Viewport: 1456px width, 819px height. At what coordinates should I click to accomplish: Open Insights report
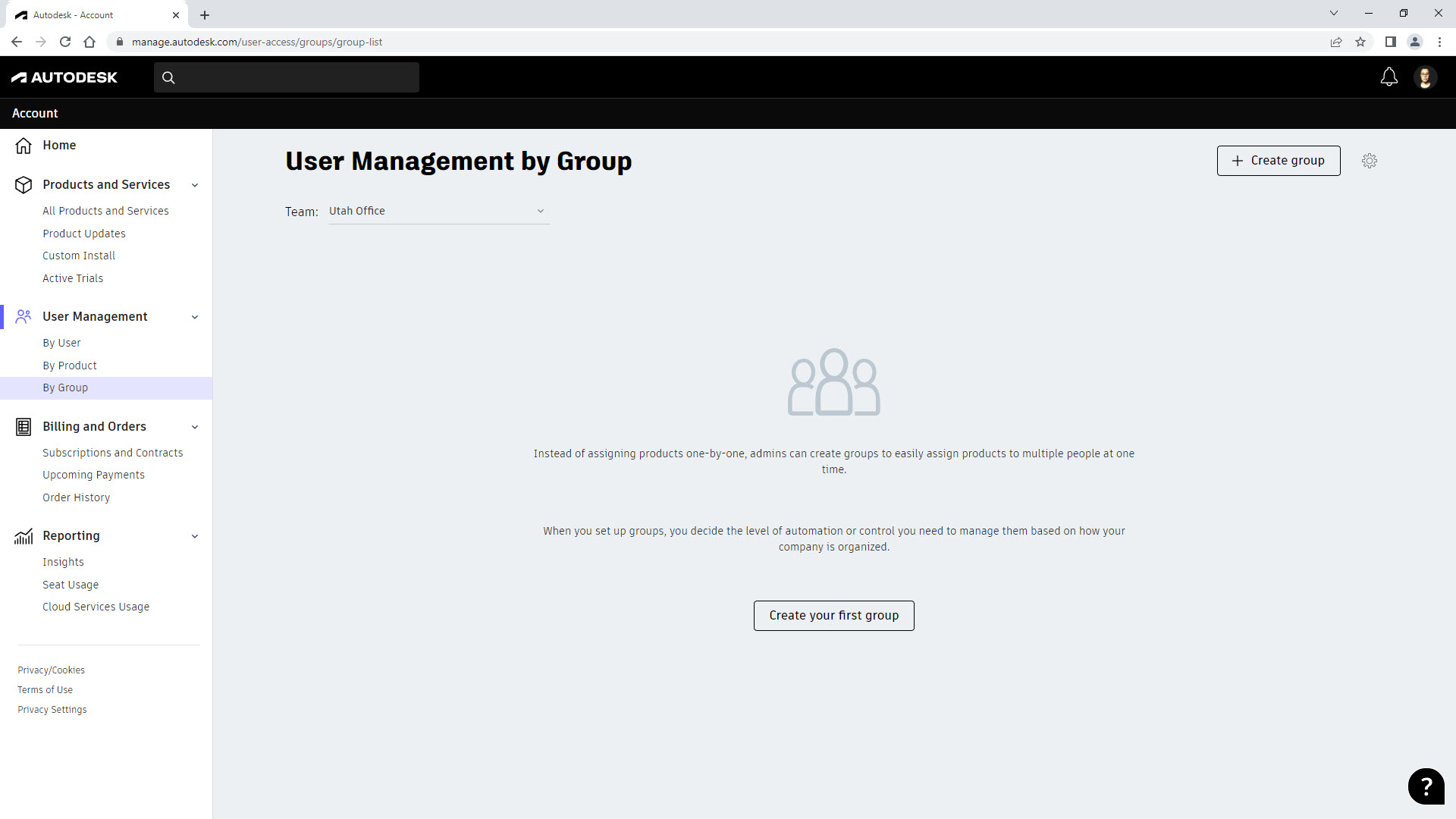click(x=63, y=562)
